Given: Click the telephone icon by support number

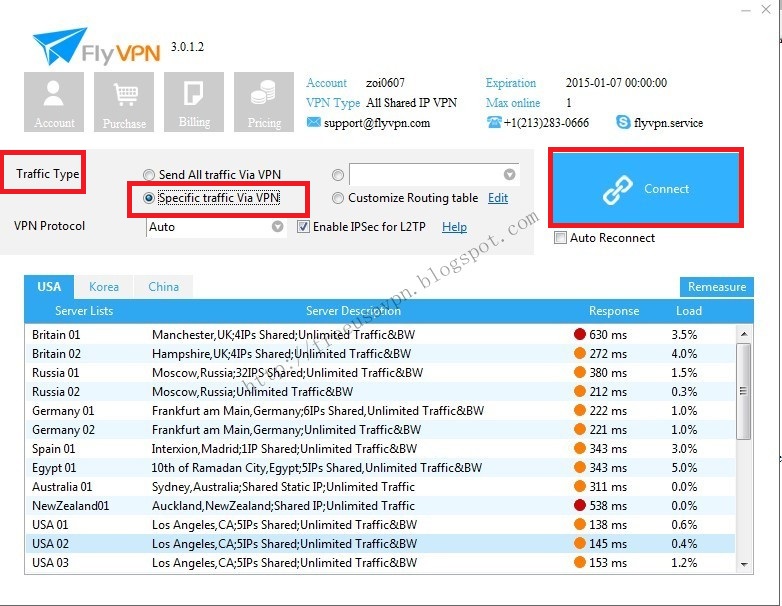Looking at the screenshot, I should coord(494,122).
